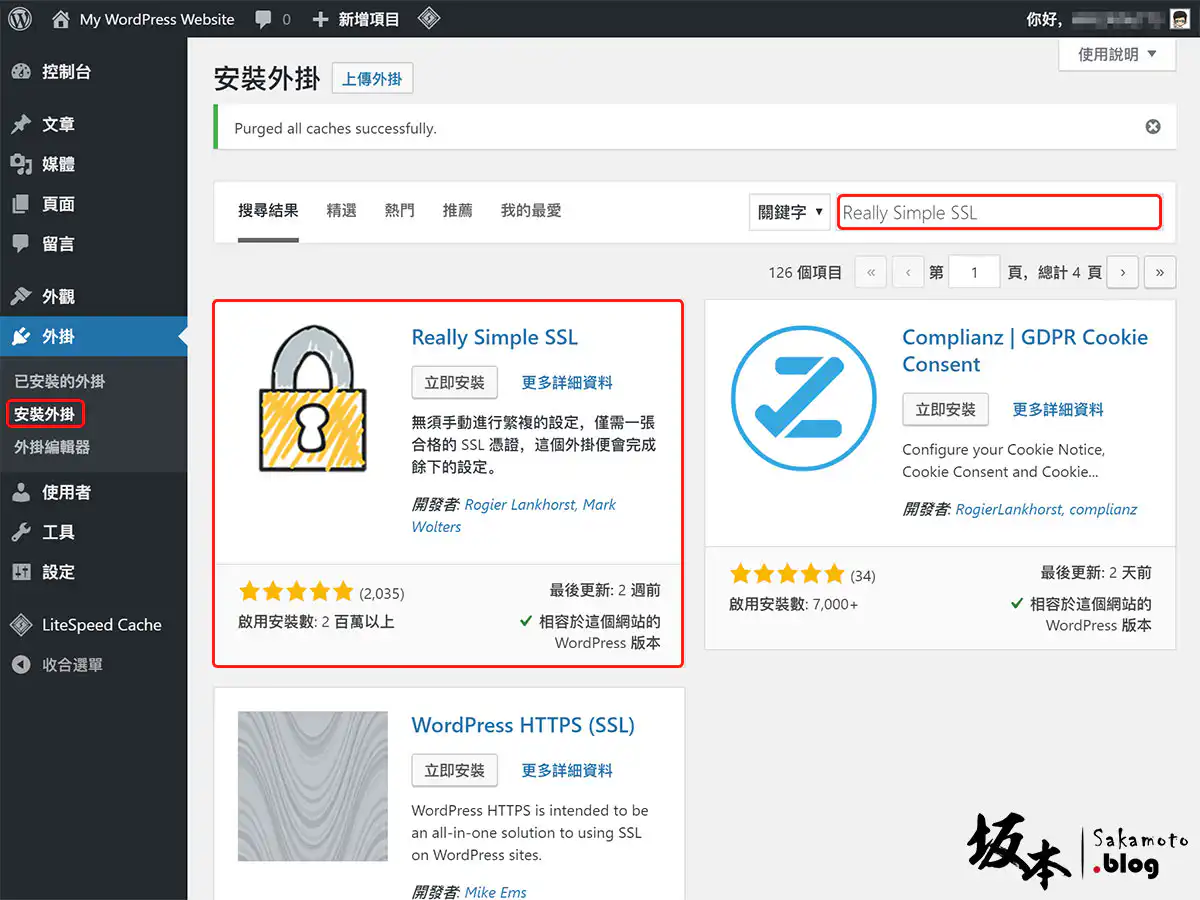Viewport: 1200px width, 900px height.
Task: Click the LiteSpeed diamond icon in top bar
Action: pos(429,19)
